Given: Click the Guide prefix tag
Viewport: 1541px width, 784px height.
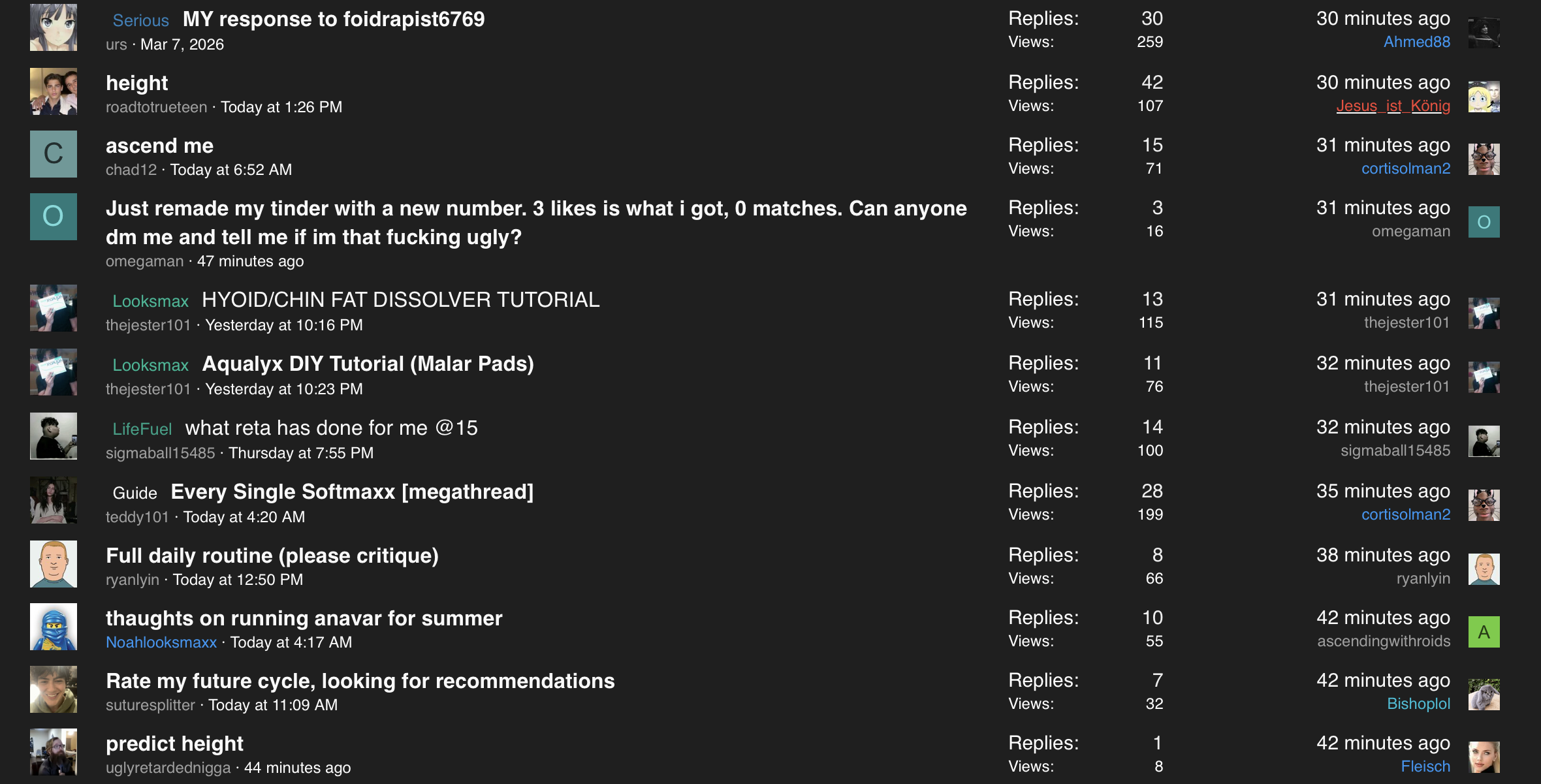Looking at the screenshot, I should (135, 493).
